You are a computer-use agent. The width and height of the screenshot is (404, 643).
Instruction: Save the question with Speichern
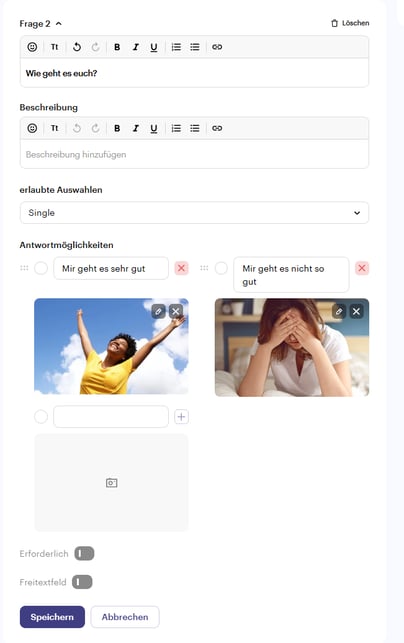[x=52, y=617]
